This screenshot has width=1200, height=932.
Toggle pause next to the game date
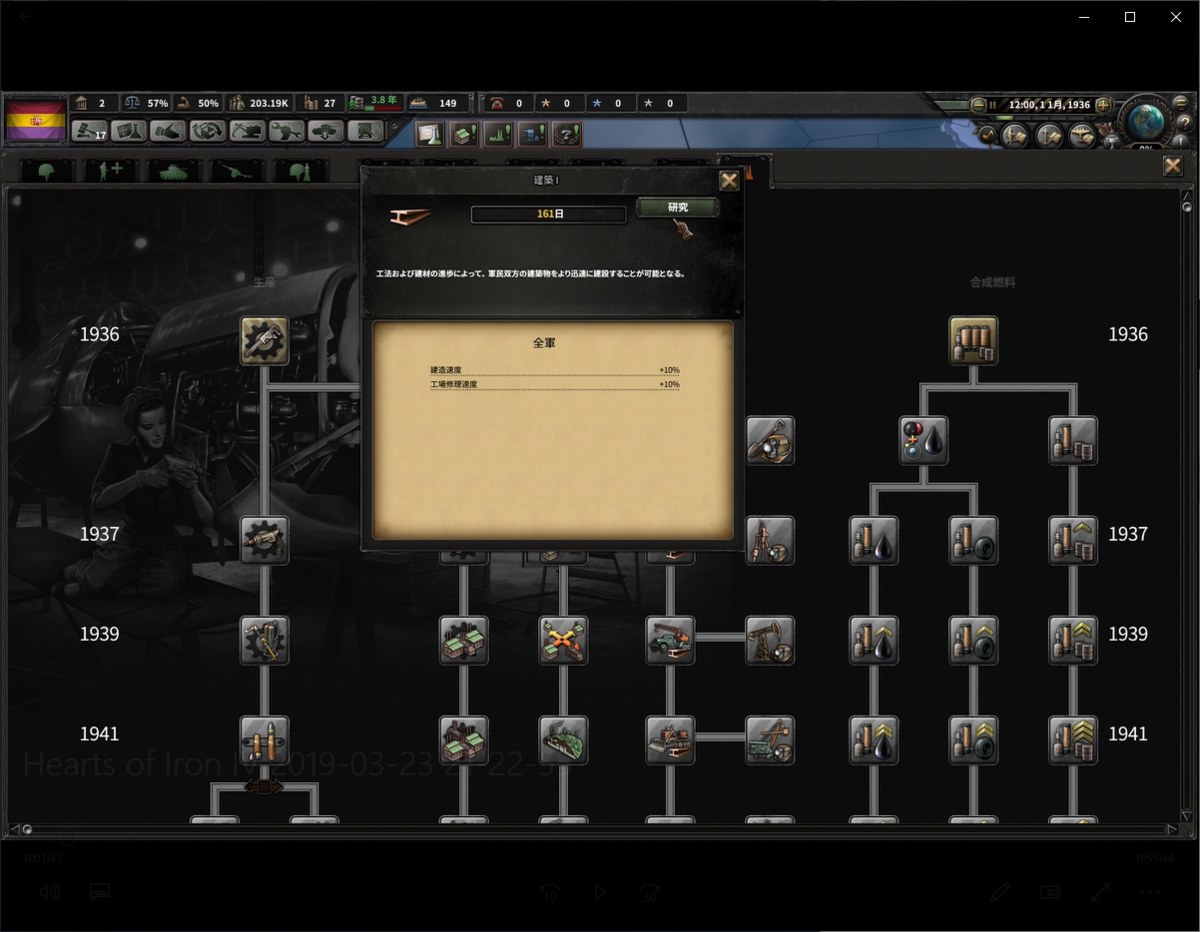pos(992,104)
